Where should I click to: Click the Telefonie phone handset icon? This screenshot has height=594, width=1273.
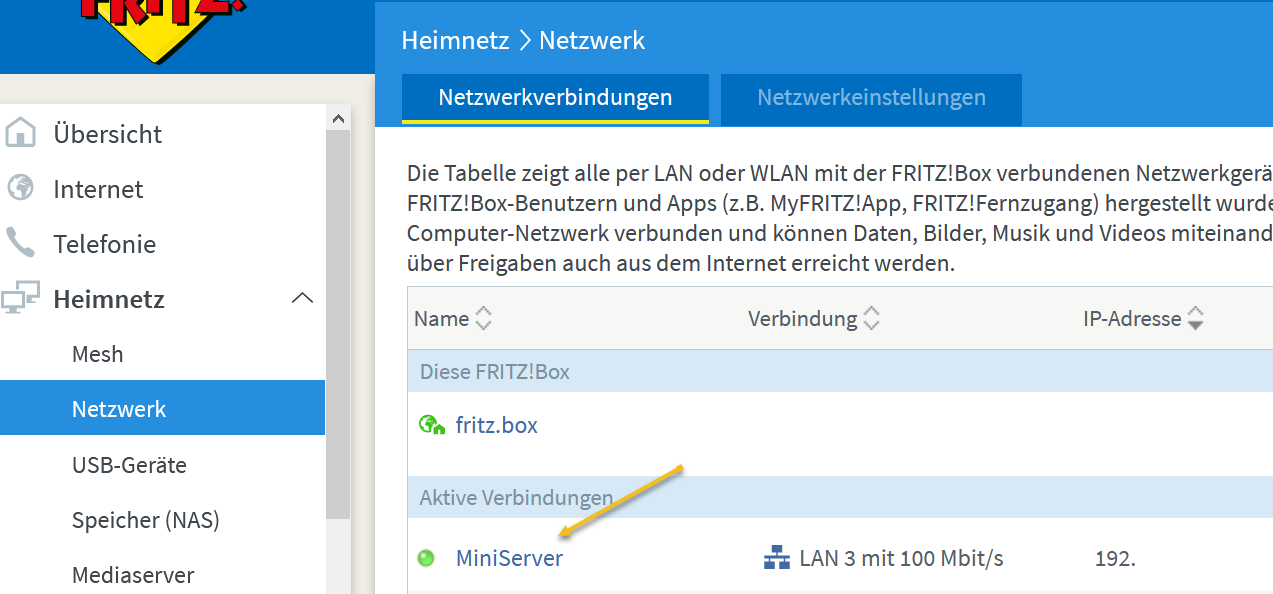click(20, 243)
